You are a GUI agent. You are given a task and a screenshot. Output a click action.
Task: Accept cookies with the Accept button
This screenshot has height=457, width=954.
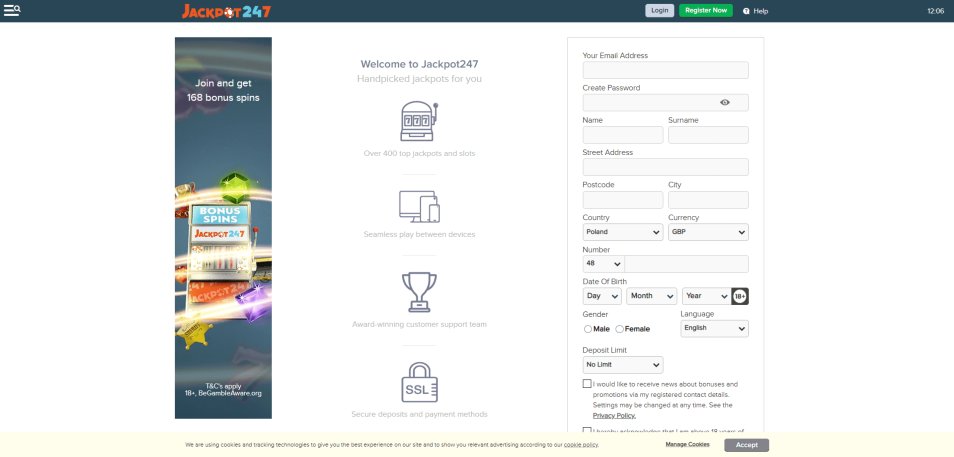[747, 445]
